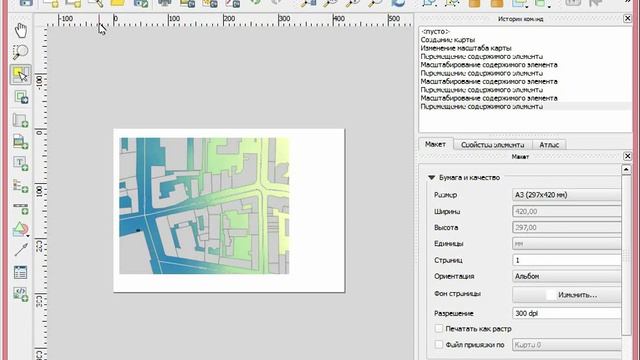Open the Файл привязки по map dropdown
The height and width of the screenshot is (360, 640).
(567, 345)
